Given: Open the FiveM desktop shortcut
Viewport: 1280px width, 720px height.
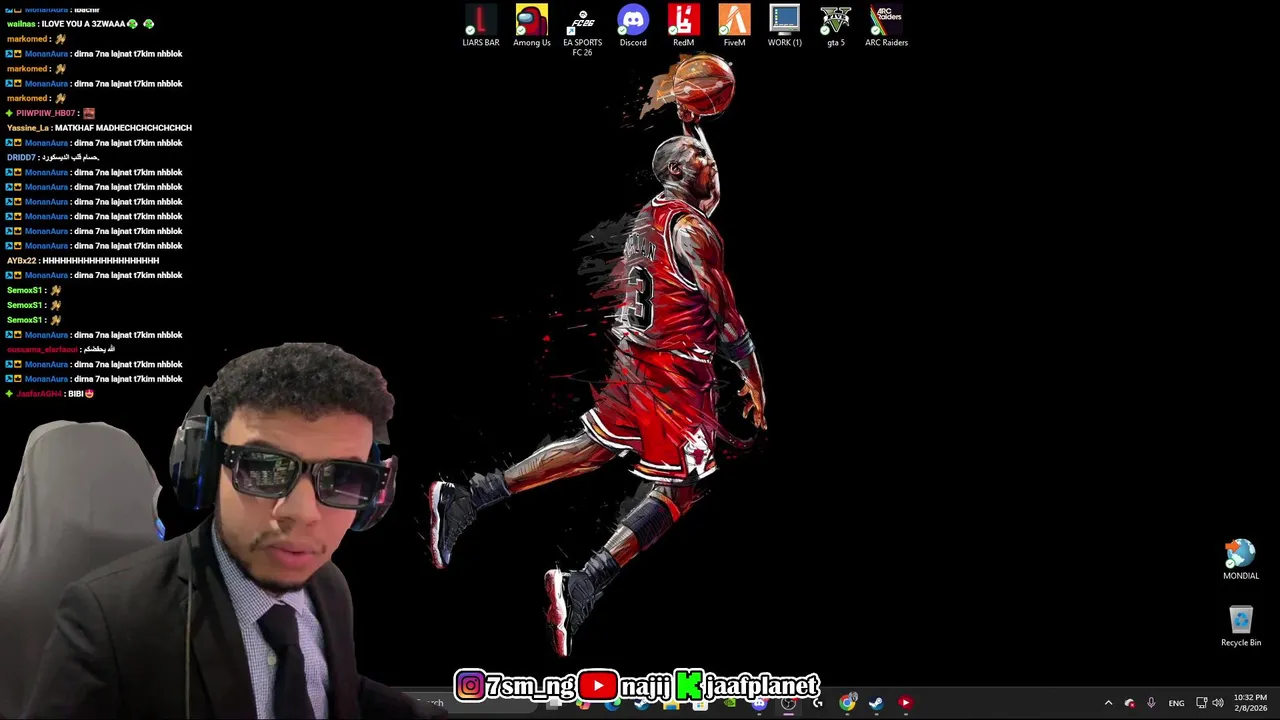Looking at the screenshot, I should (x=734, y=26).
